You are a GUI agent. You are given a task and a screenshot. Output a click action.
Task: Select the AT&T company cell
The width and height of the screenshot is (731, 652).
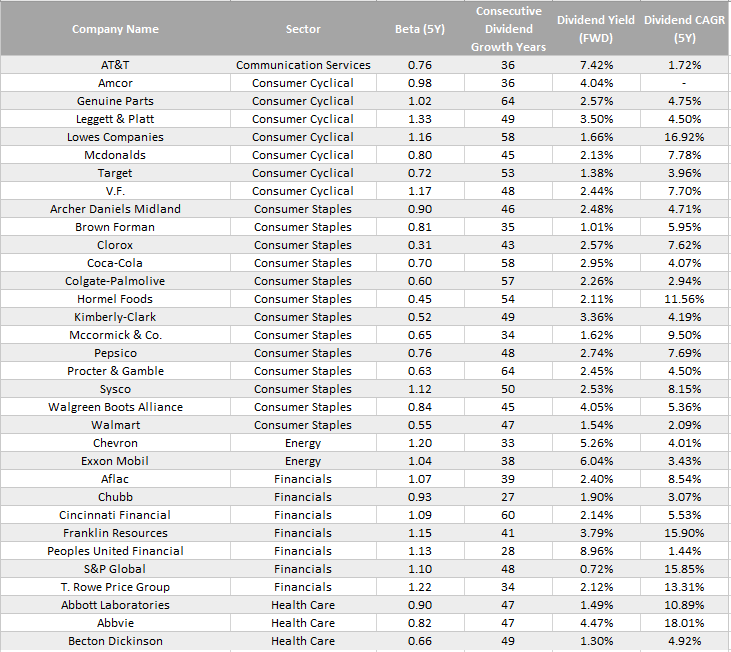tap(115, 65)
